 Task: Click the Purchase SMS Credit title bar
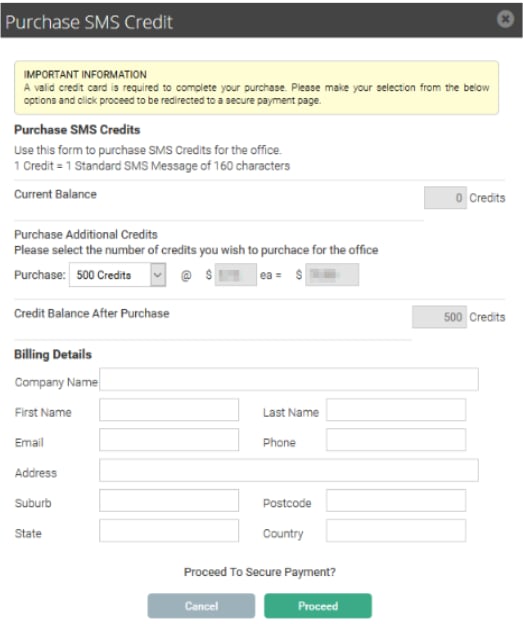[262, 21]
